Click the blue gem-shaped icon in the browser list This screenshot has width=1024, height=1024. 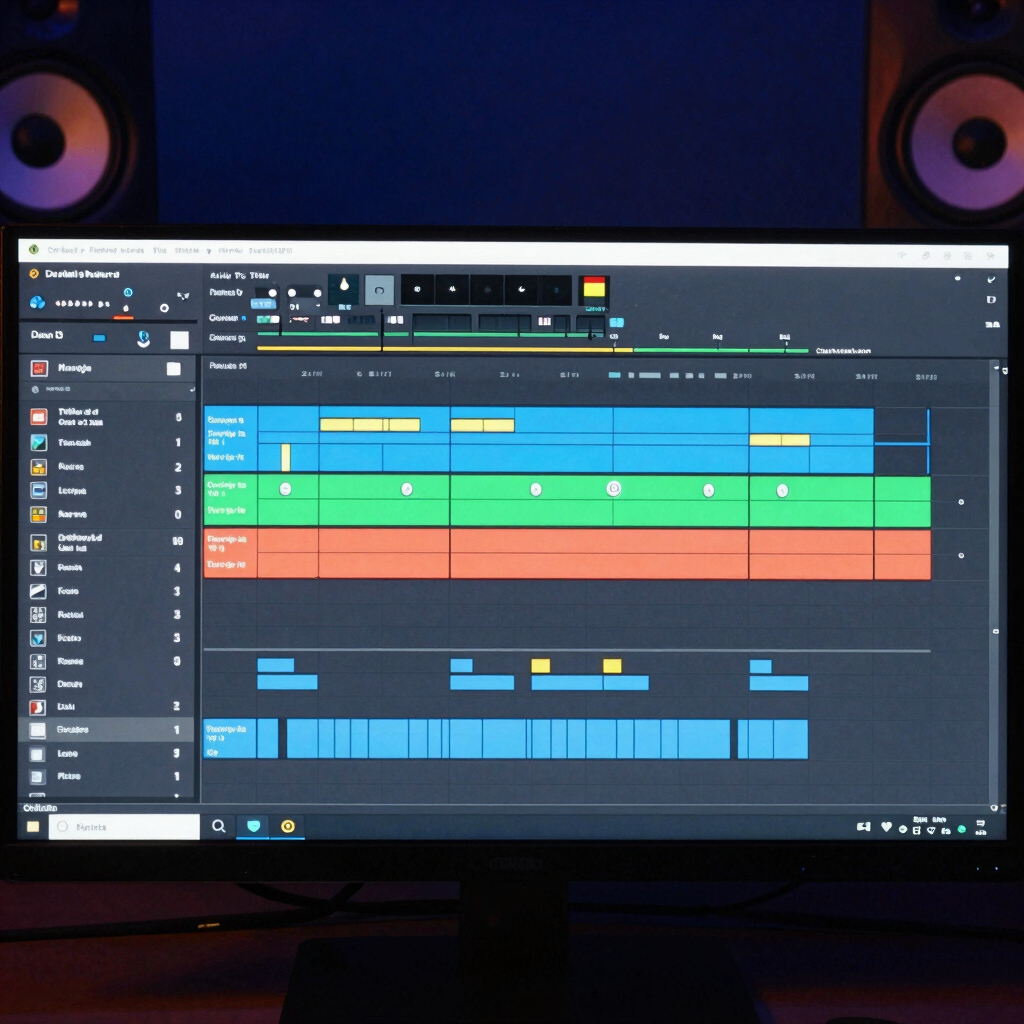tap(39, 638)
